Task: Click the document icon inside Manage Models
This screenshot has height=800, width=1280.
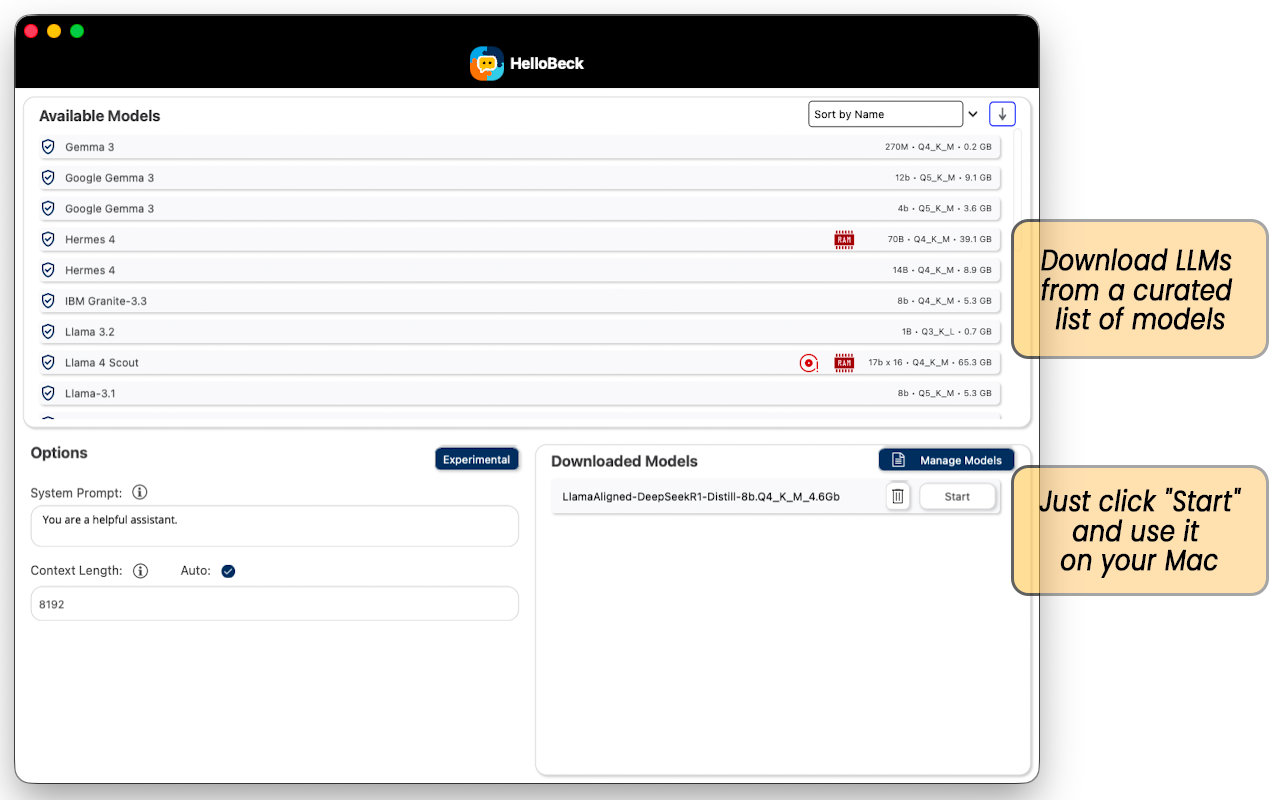Action: click(897, 459)
